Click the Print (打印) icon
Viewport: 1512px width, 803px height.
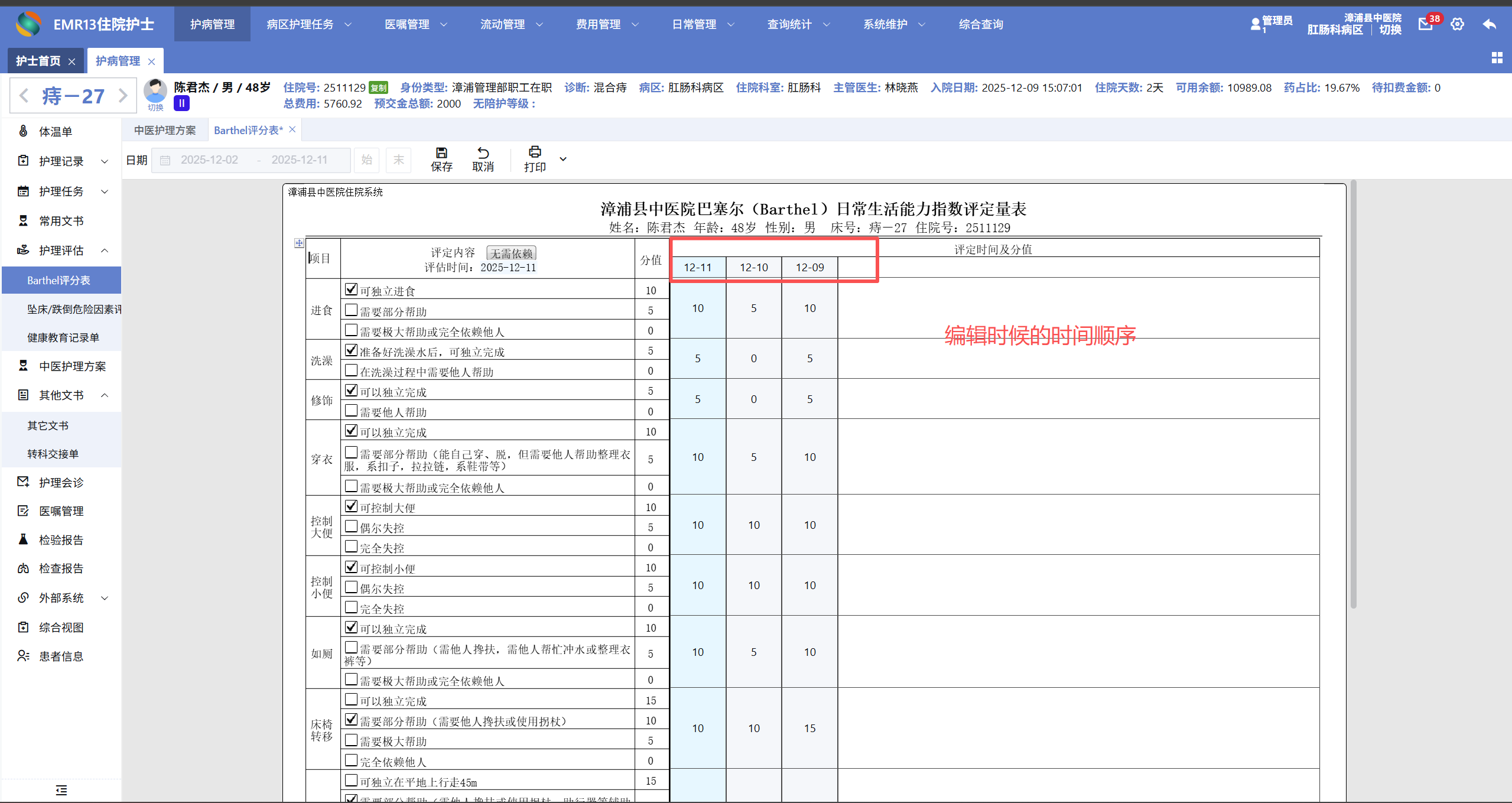[535, 152]
